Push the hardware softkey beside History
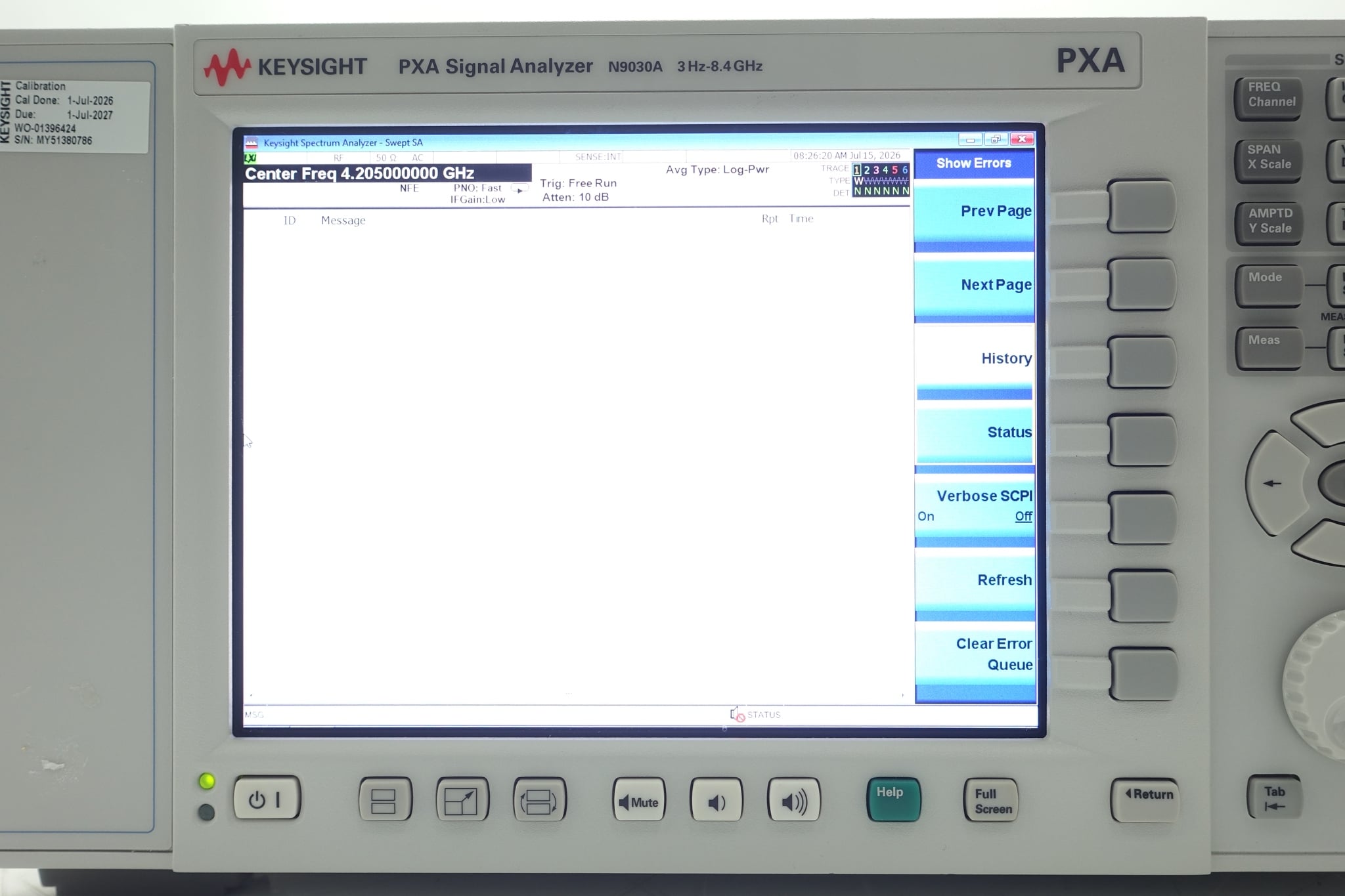Screen dimensions: 1345x896 pyautogui.click(x=1141, y=362)
